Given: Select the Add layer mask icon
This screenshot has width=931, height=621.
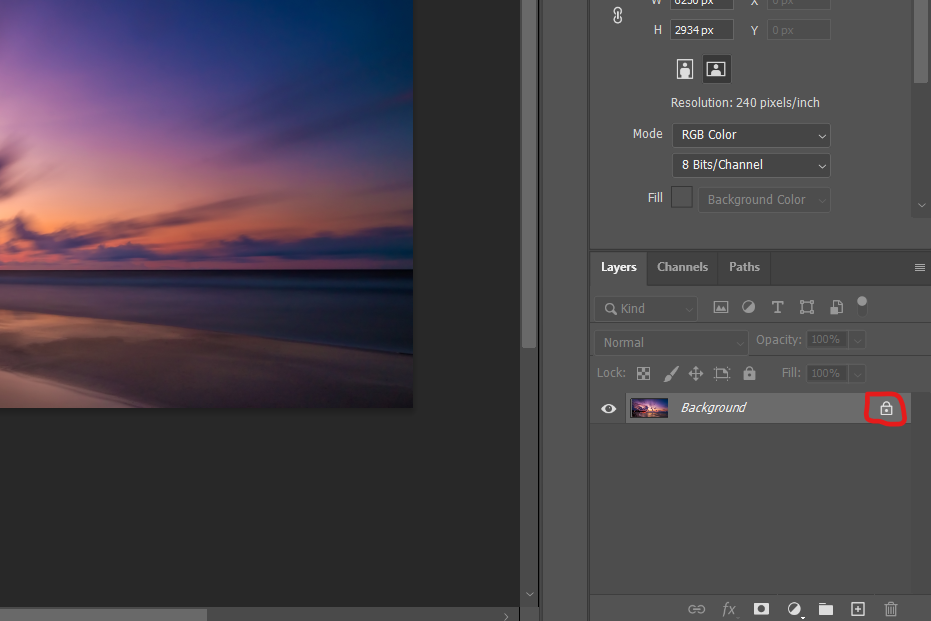Looking at the screenshot, I should tap(761, 608).
